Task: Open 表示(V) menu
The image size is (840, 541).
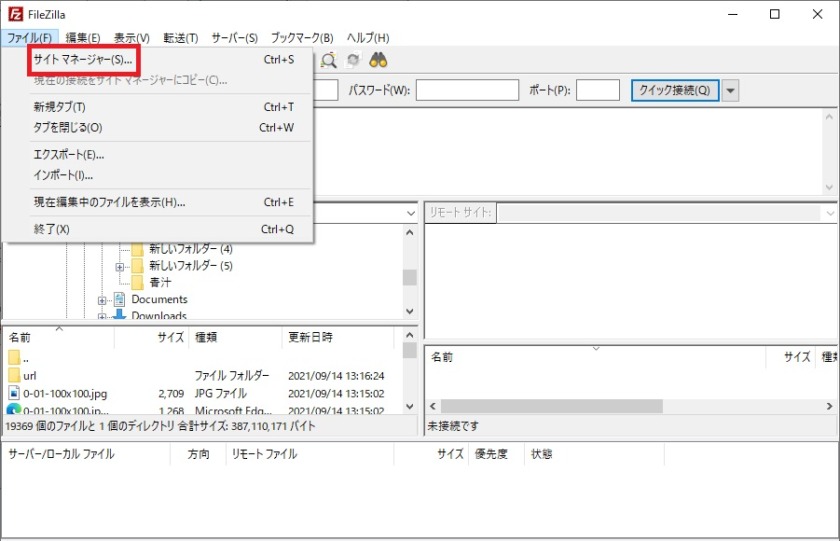Action: (x=131, y=38)
